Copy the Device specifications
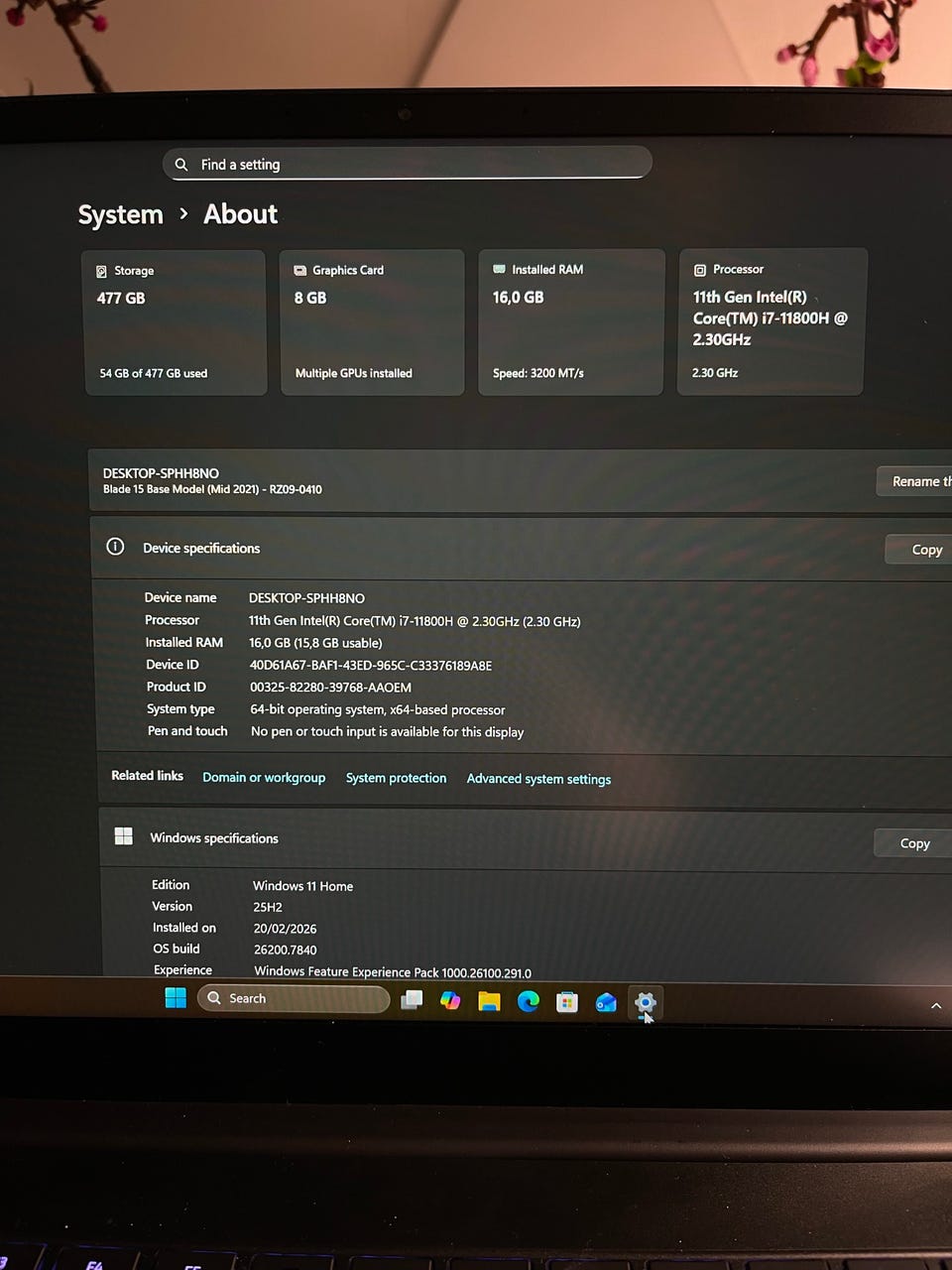952x1270 pixels. coord(918,549)
